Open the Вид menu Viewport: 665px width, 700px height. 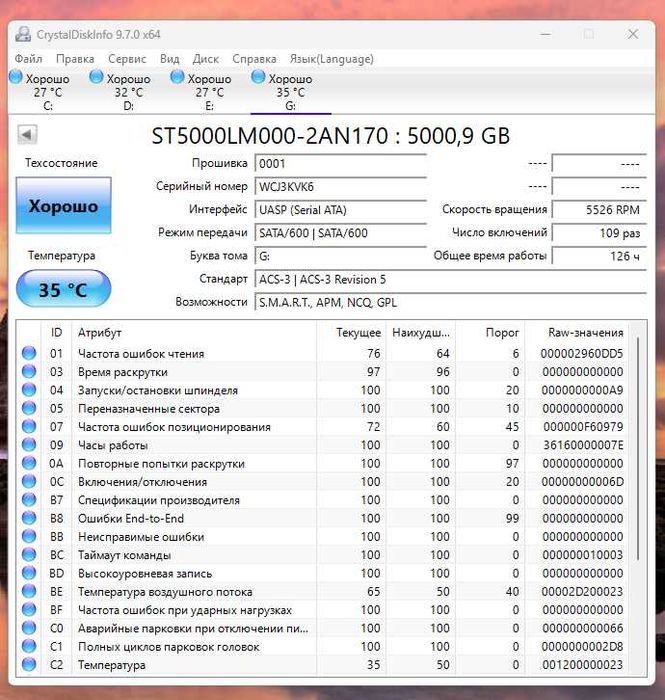pos(170,59)
